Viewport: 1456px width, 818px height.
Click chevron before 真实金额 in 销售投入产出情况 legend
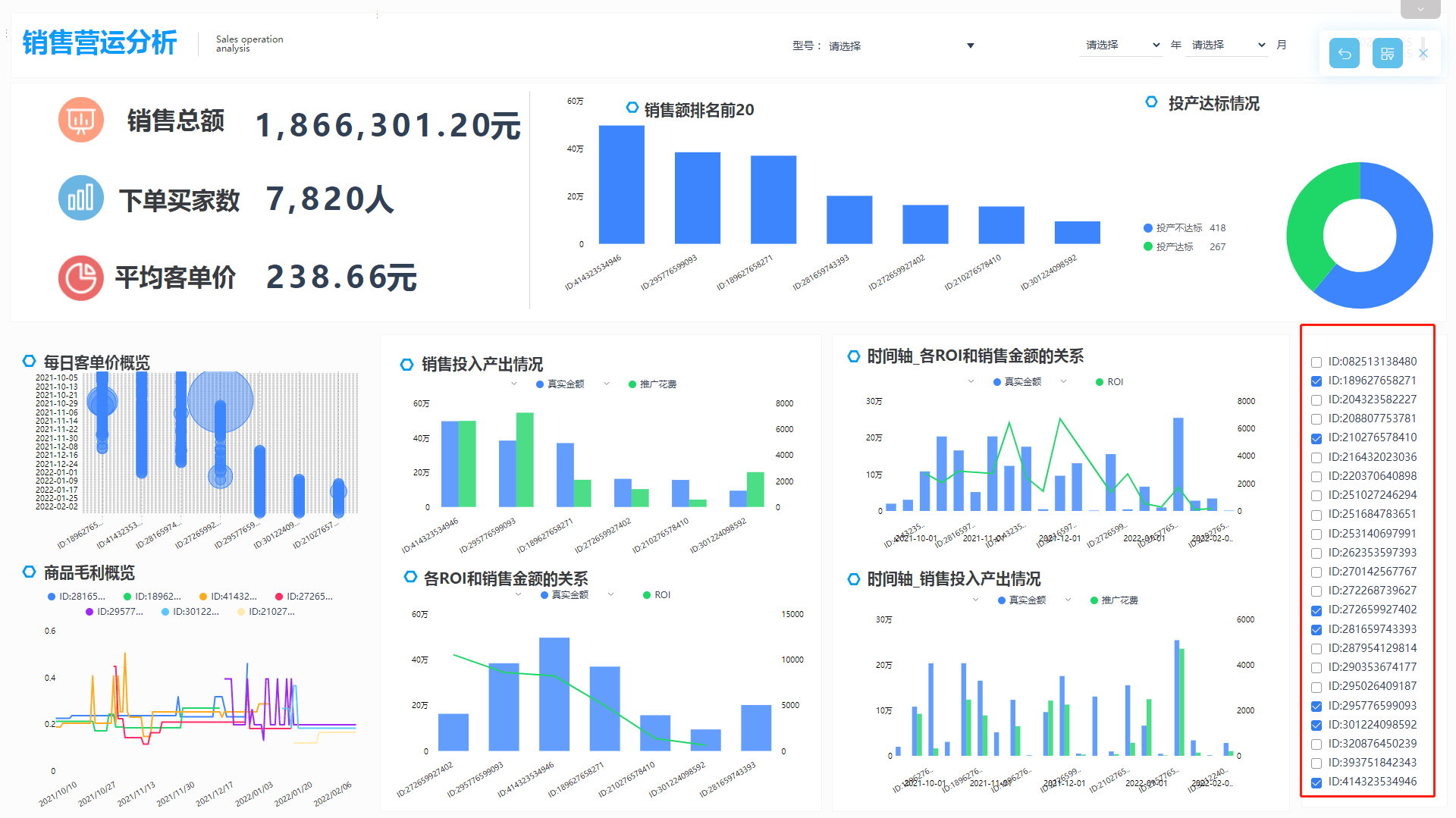point(514,384)
